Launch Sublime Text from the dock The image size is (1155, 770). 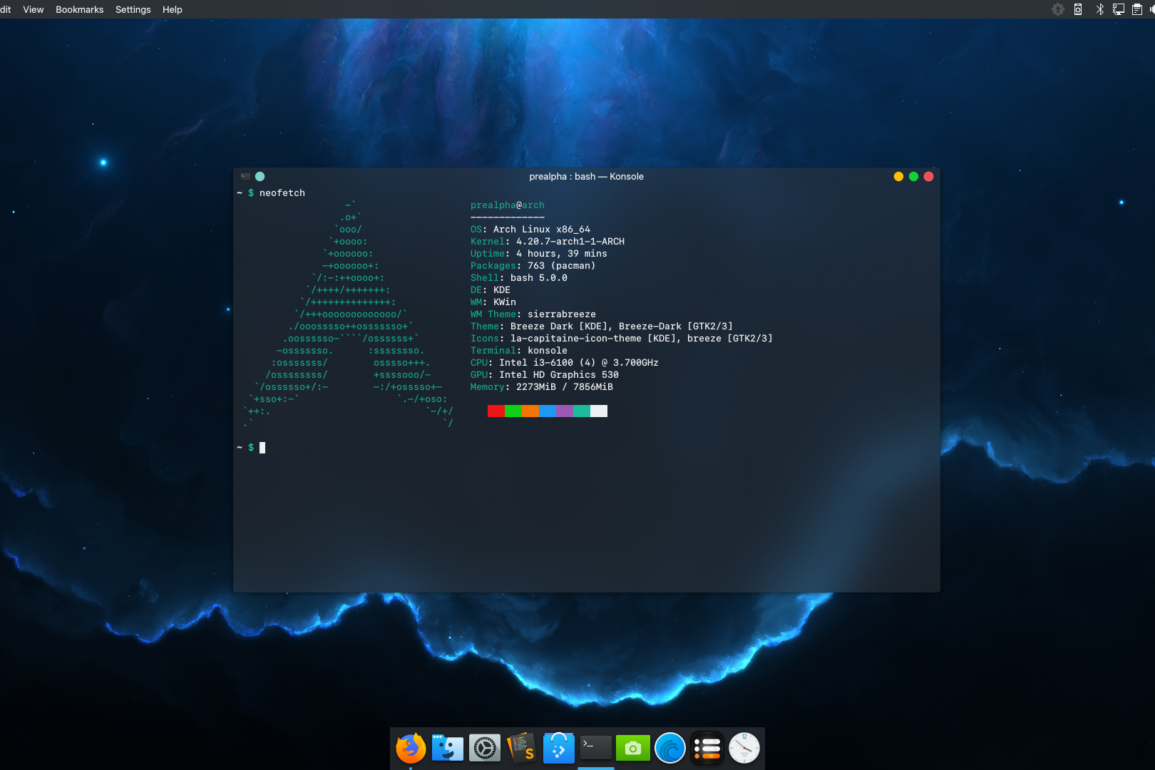point(521,748)
